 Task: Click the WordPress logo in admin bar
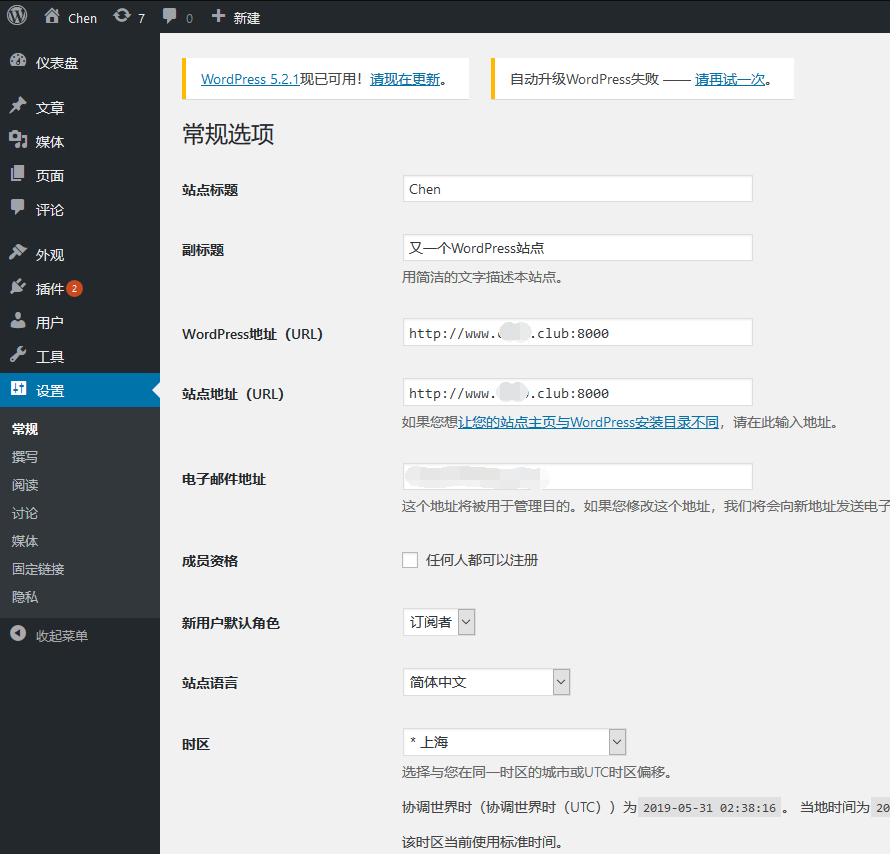click(17, 15)
